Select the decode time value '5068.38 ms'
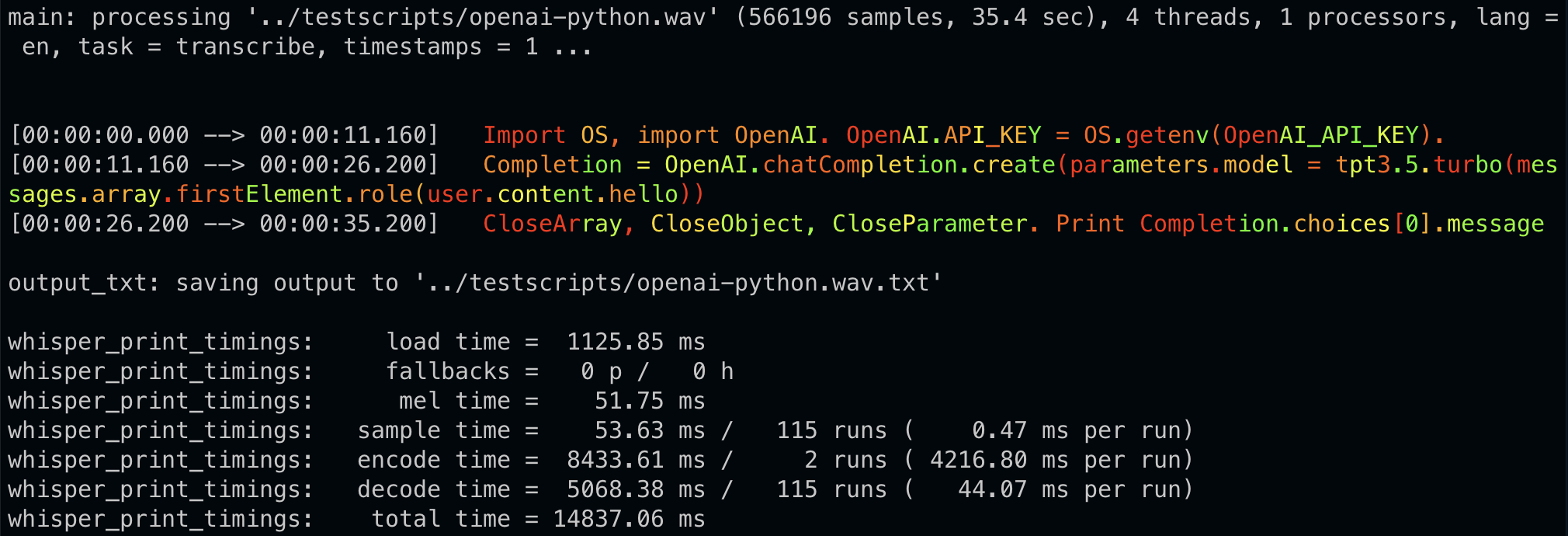The height and width of the screenshot is (536, 1568). tap(637, 489)
